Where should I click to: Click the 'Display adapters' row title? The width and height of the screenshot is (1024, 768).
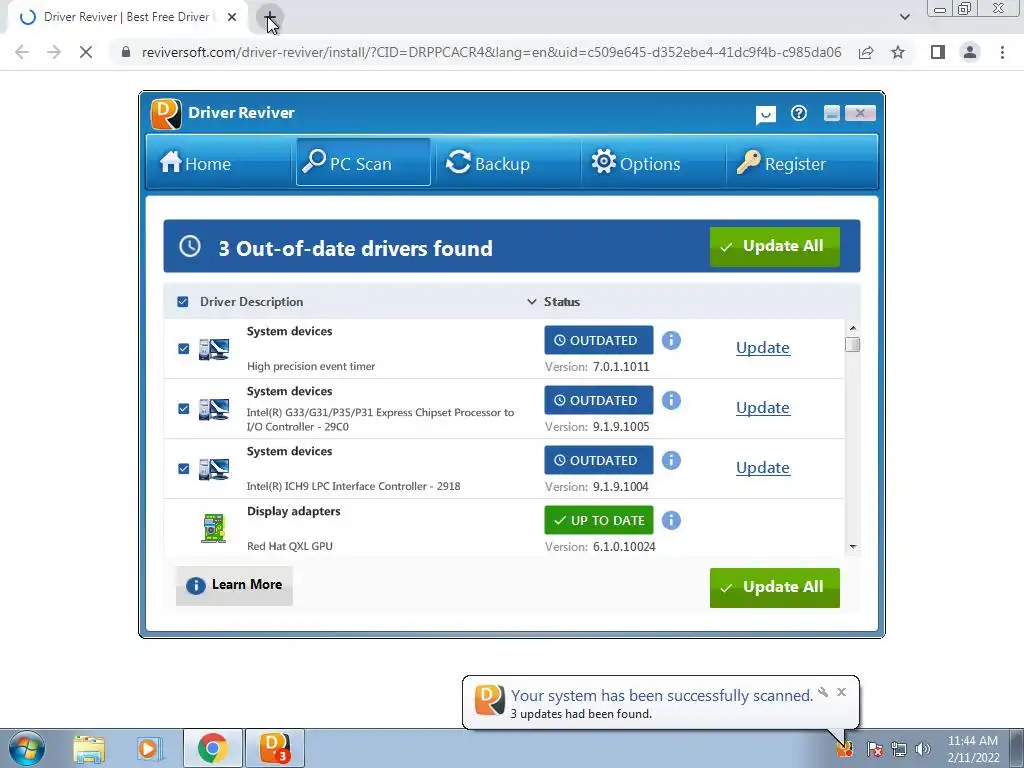293,511
